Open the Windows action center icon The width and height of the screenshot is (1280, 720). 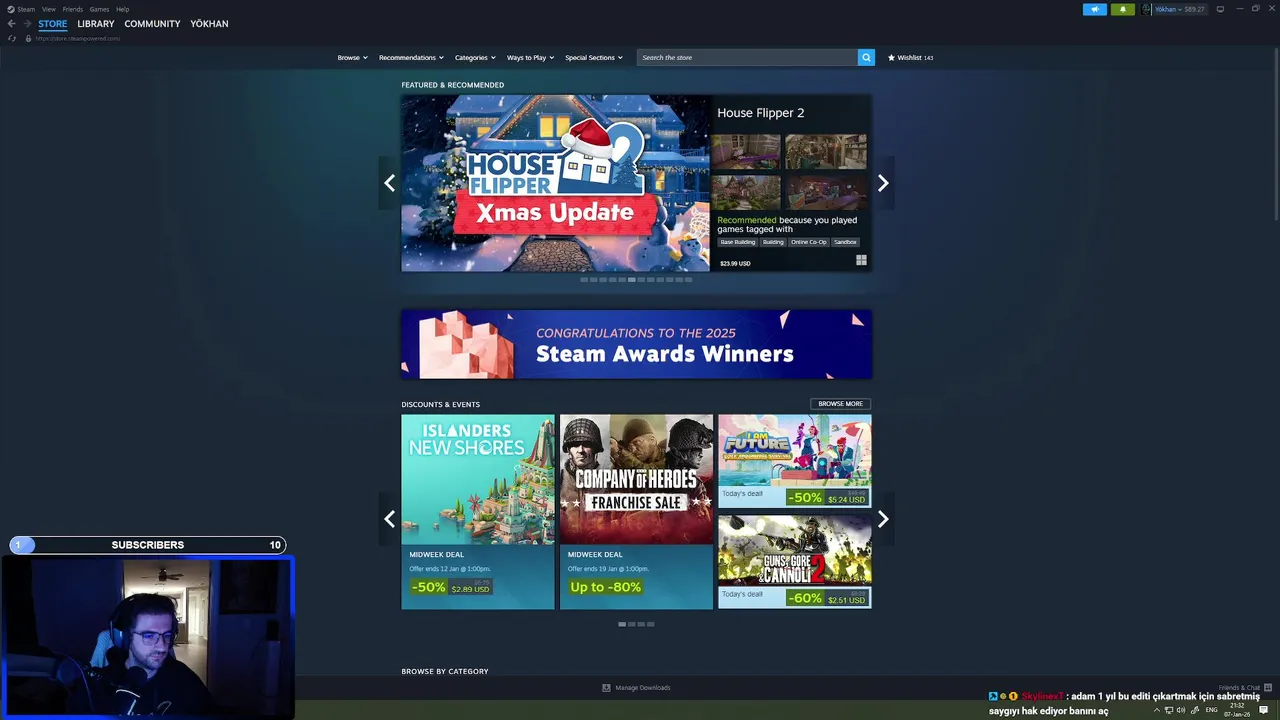pos(1263,710)
